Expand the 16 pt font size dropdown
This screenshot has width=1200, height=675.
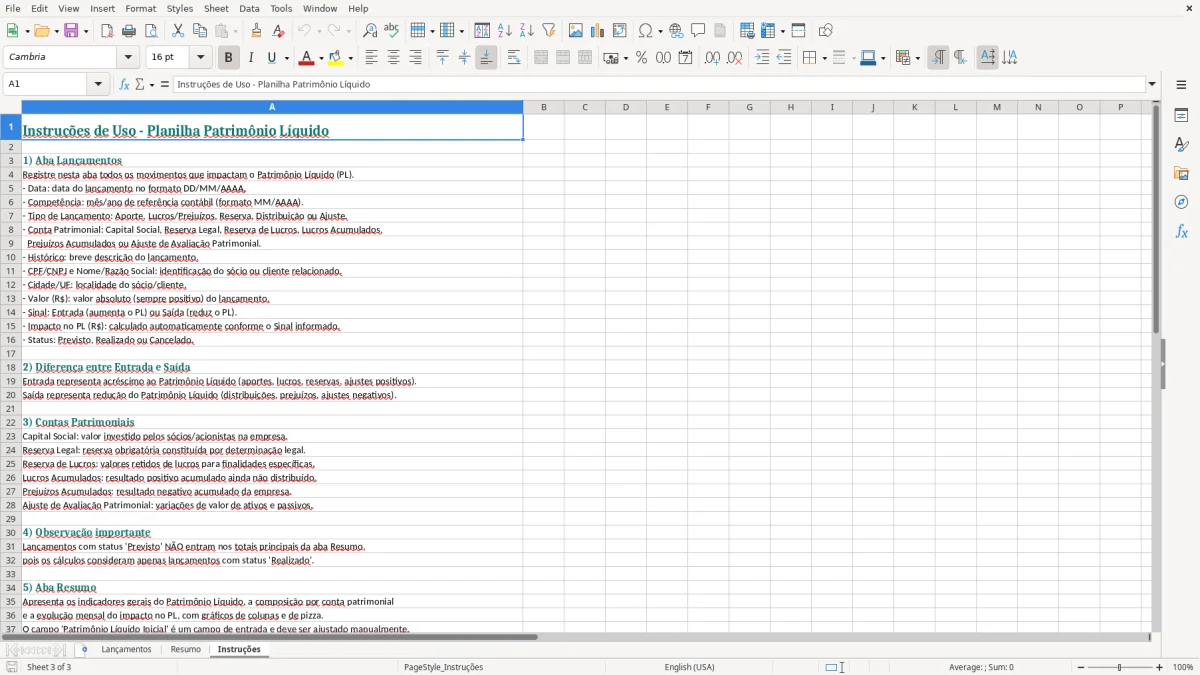click(201, 58)
